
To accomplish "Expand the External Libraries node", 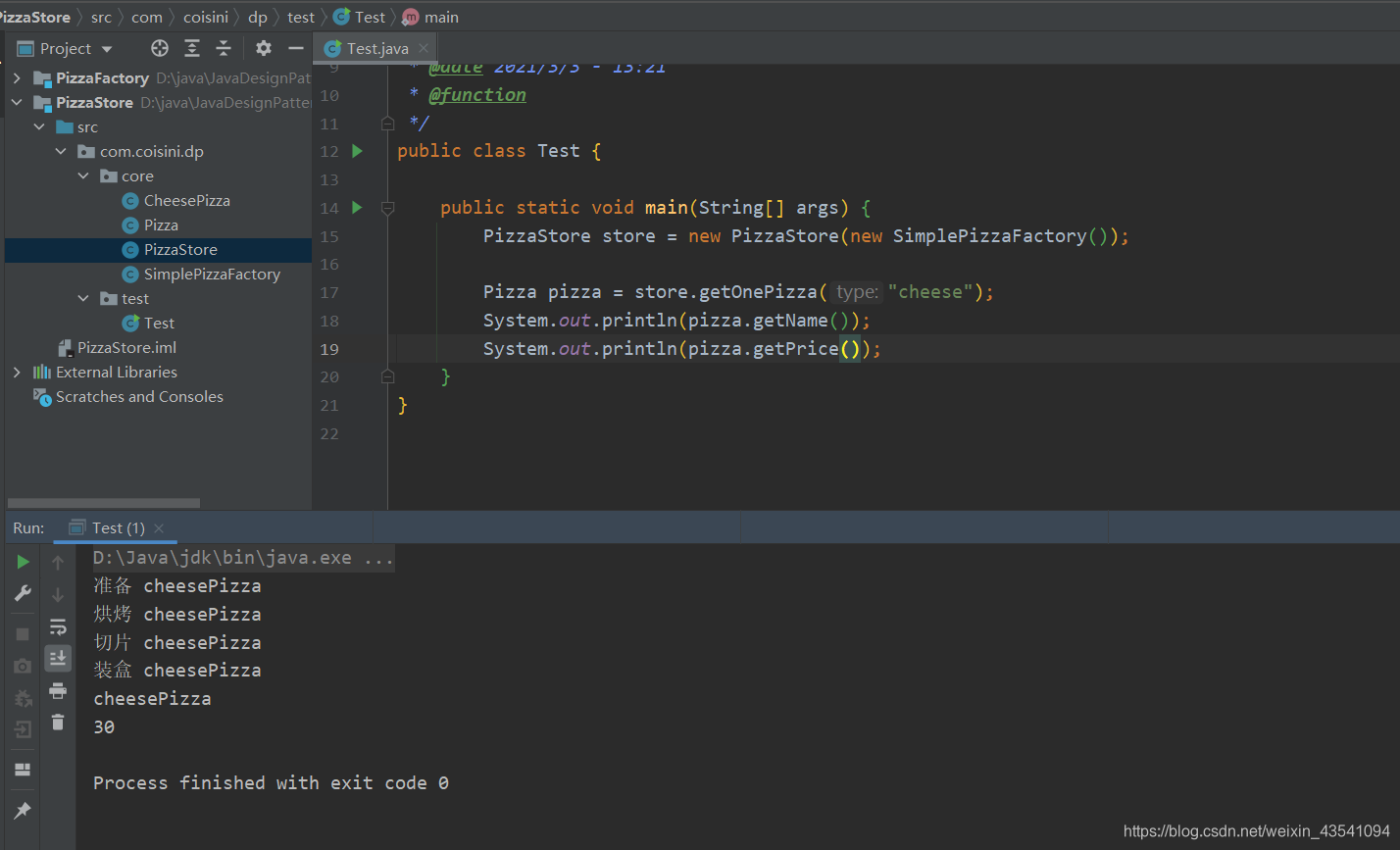I will (17, 372).
